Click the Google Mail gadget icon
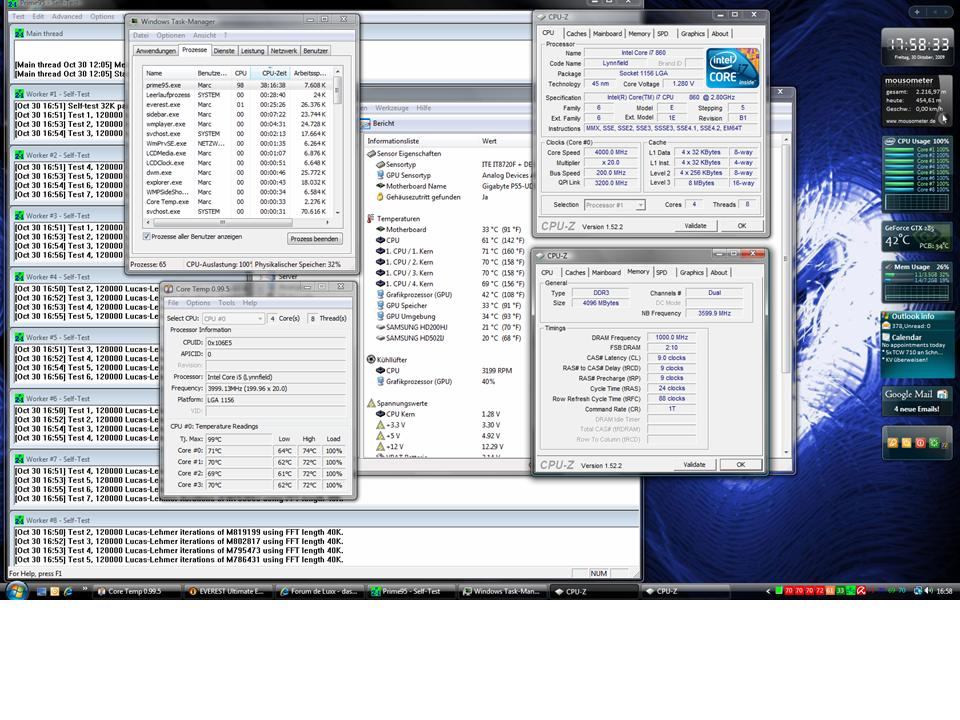The image size is (960, 720). tap(942, 394)
